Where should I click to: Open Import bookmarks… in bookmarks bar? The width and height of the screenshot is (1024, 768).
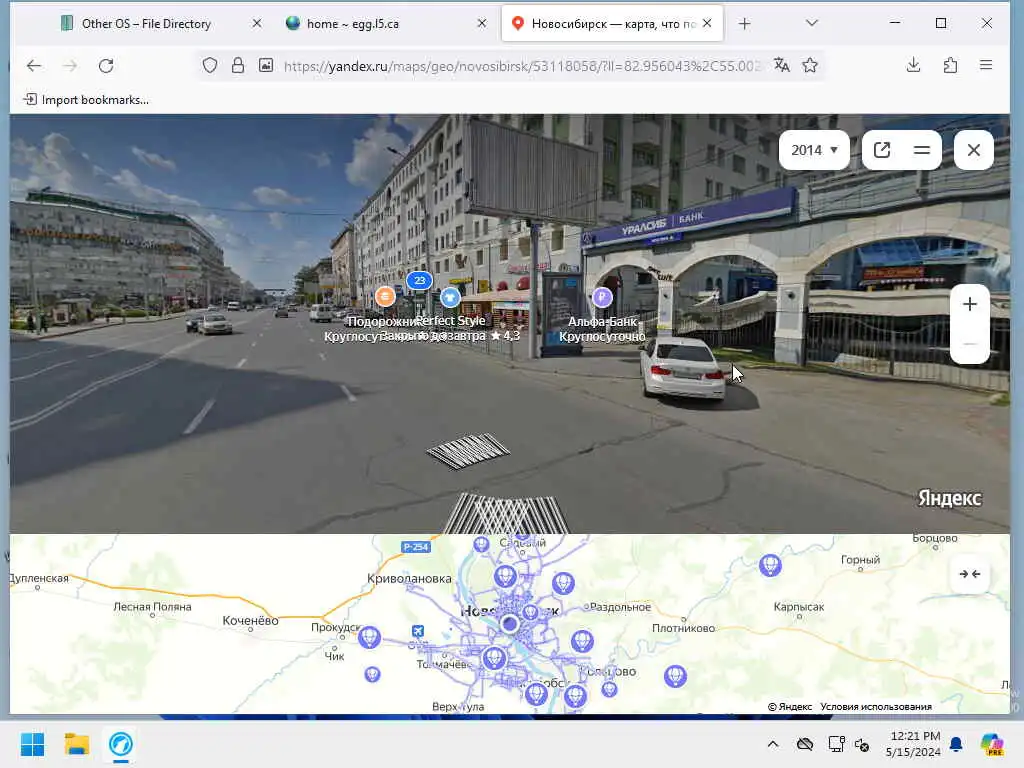coord(86,100)
